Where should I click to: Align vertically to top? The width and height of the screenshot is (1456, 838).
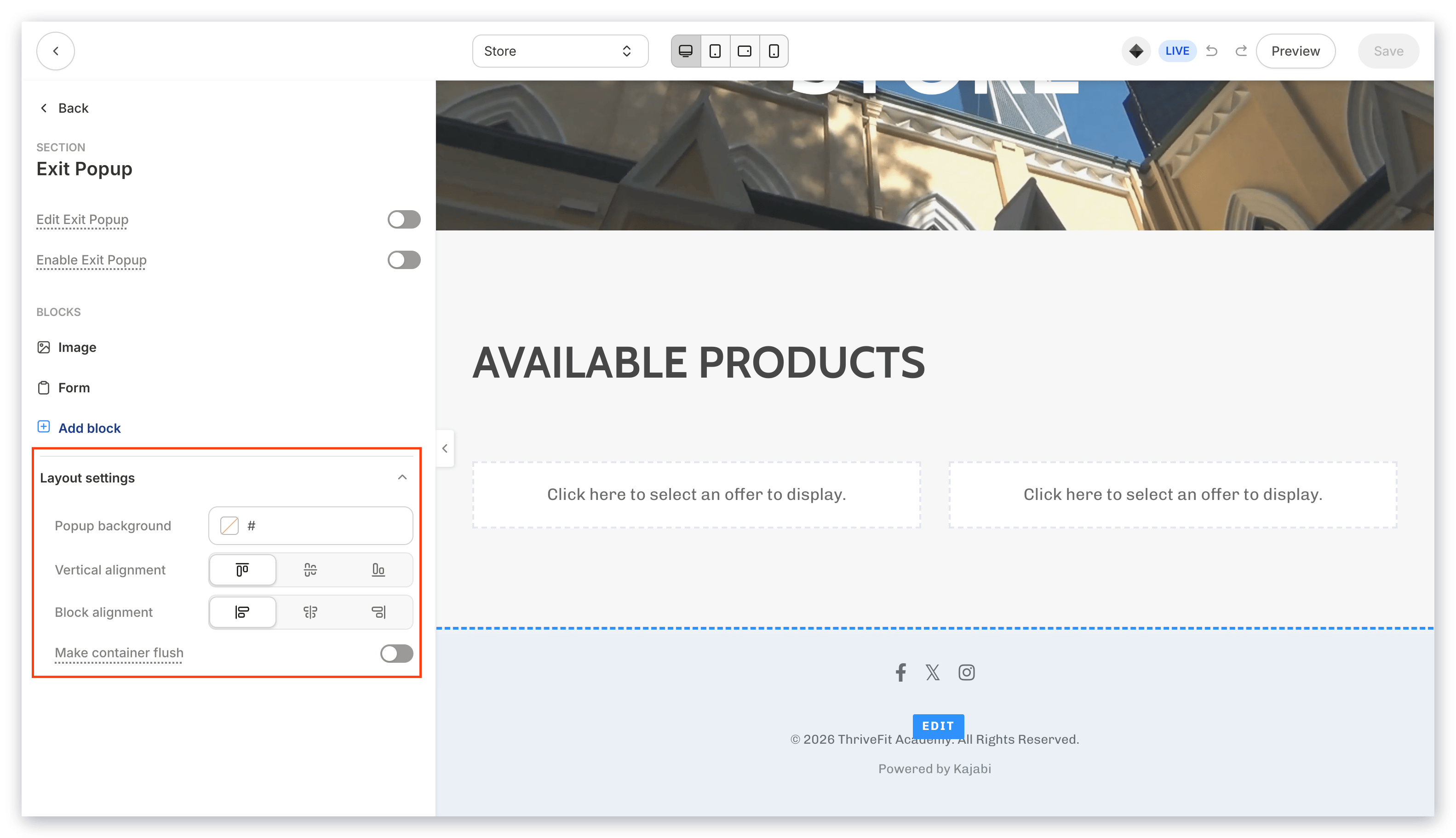(x=242, y=569)
